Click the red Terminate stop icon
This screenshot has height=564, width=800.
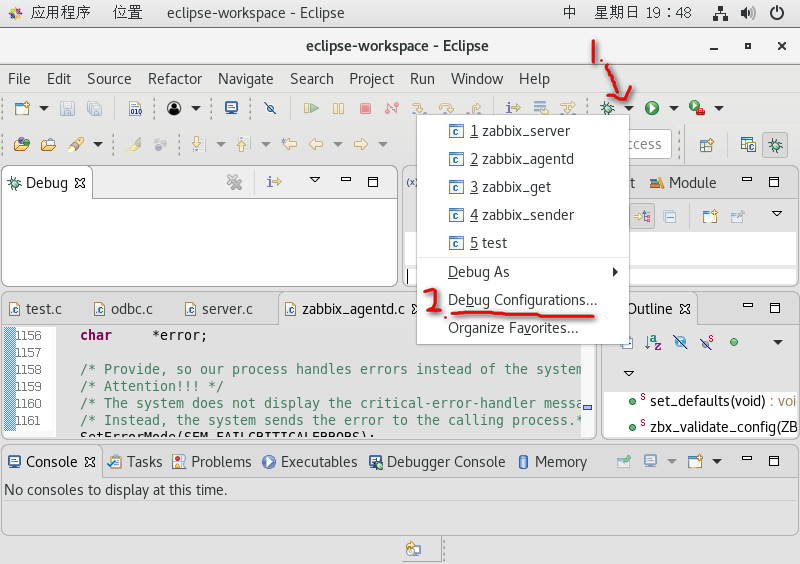(365, 108)
